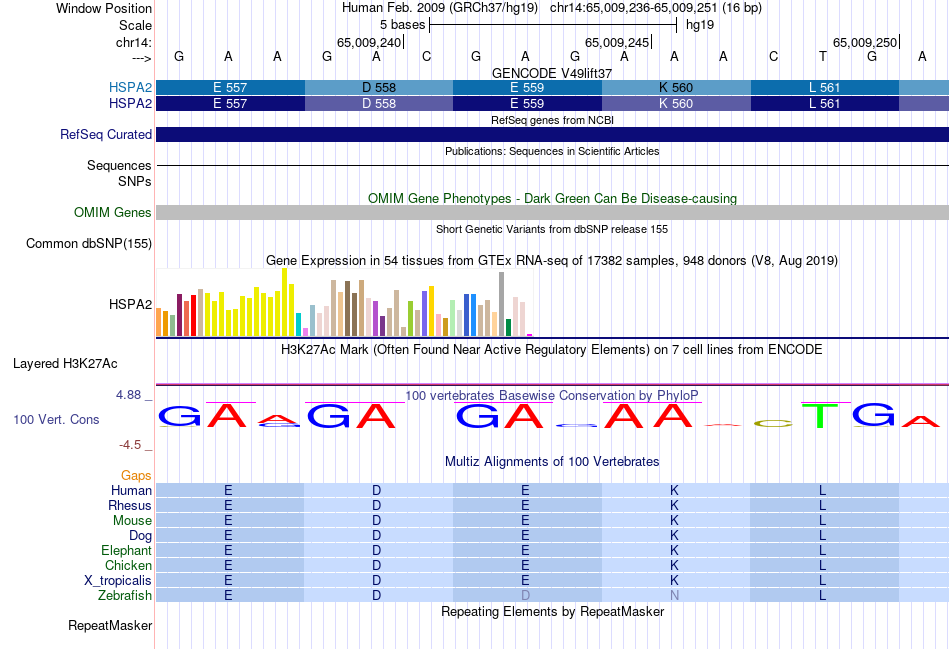
Task: Click the light blue HSPA2 gene track label
Action: pyautogui.click(x=130, y=87)
